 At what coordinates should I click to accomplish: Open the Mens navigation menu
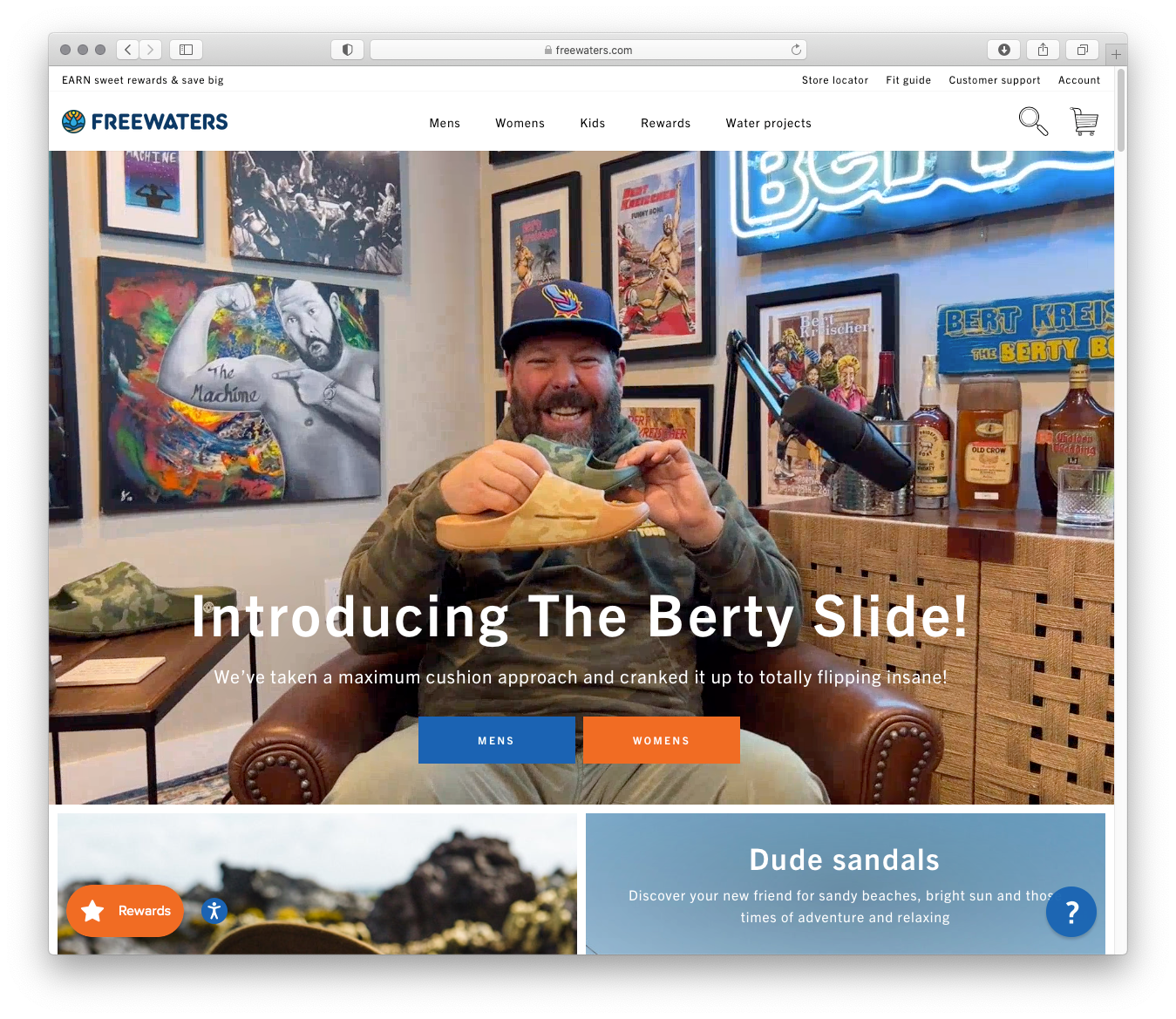tap(445, 123)
